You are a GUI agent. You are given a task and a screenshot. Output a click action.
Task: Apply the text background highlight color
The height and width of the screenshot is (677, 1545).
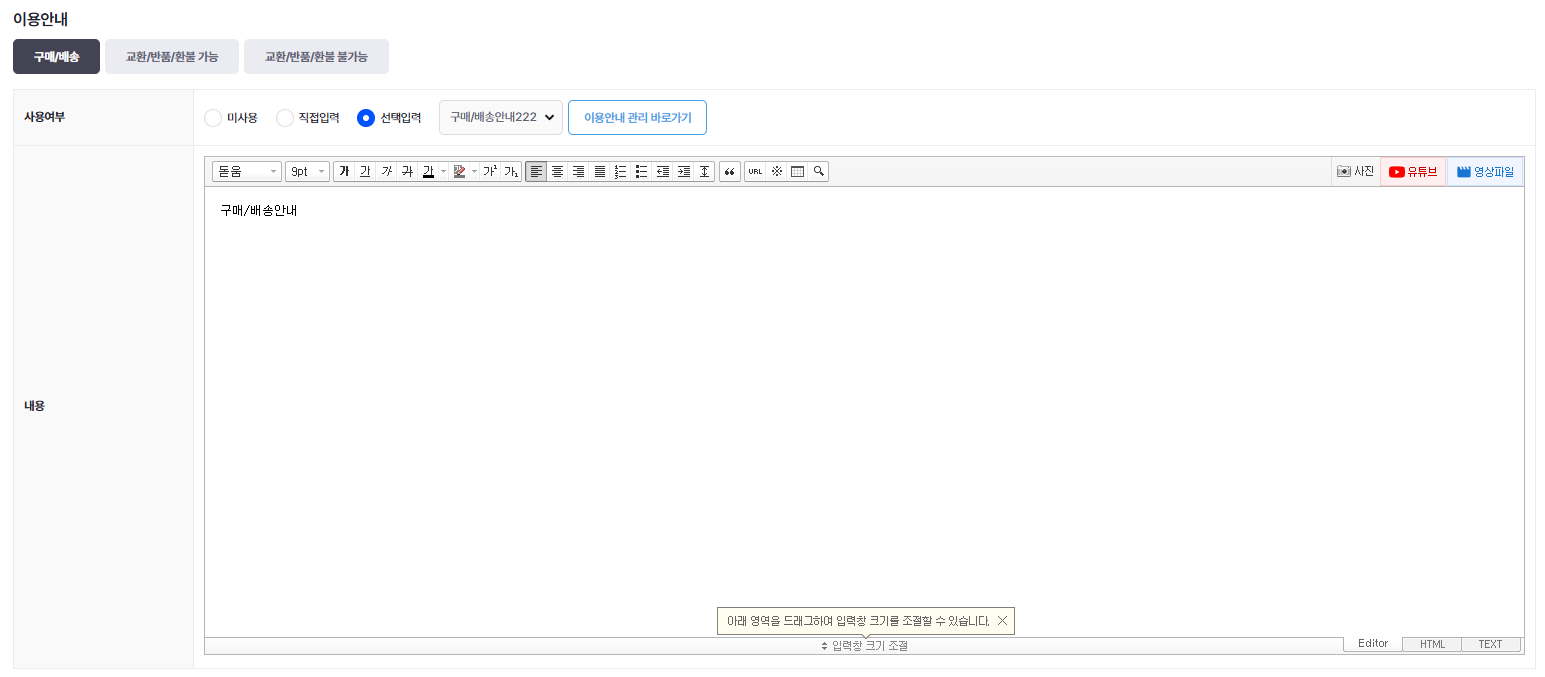(x=459, y=171)
